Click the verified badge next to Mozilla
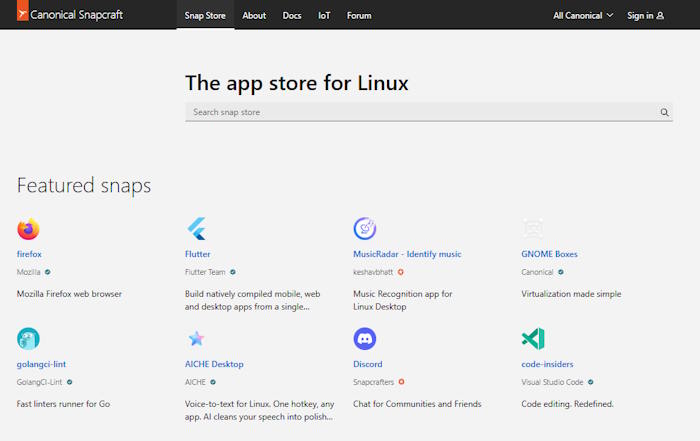700x441 pixels. coord(48,272)
